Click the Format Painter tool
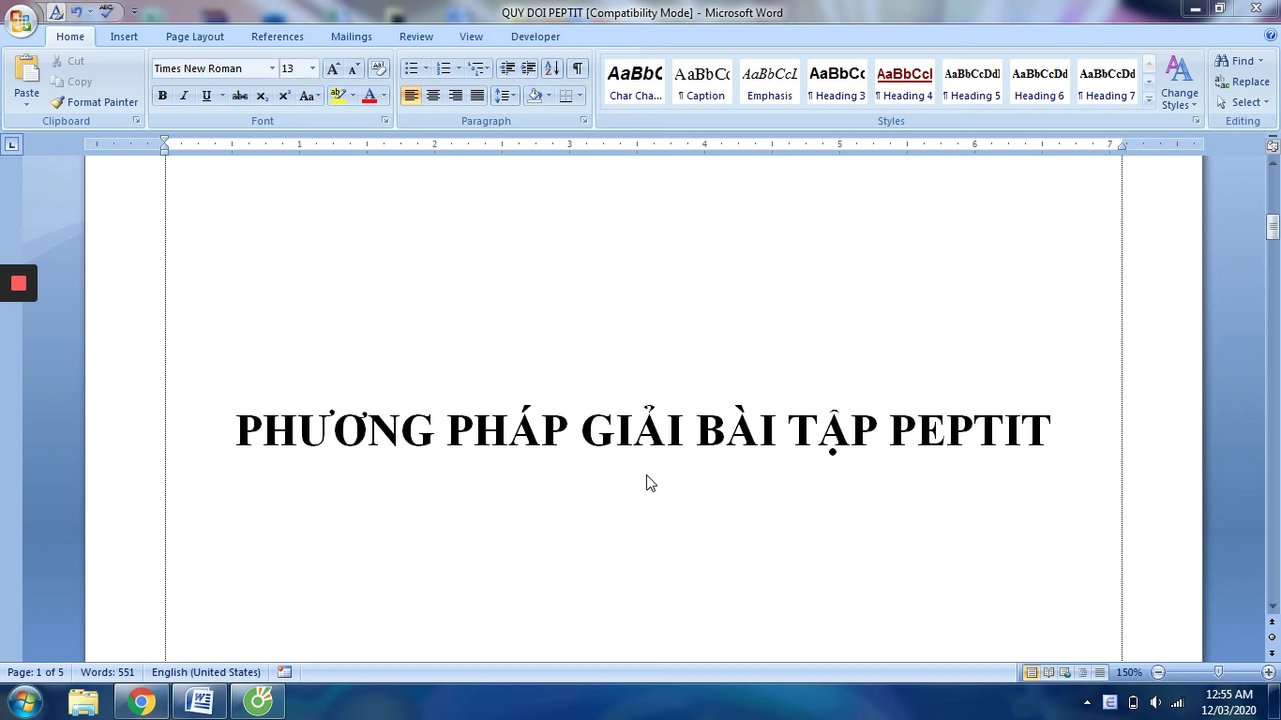This screenshot has height=720, width=1281. (x=95, y=102)
